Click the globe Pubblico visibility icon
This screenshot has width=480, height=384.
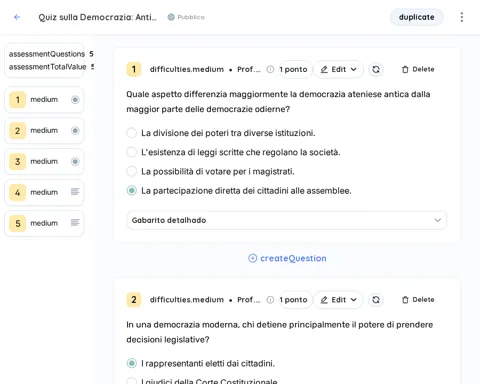[x=171, y=17]
